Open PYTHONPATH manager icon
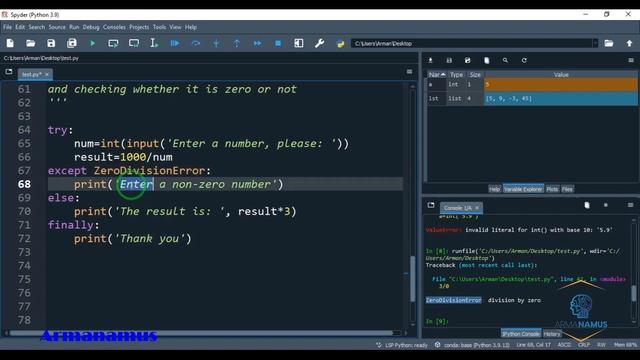The width and height of the screenshot is (640, 360). coord(340,43)
